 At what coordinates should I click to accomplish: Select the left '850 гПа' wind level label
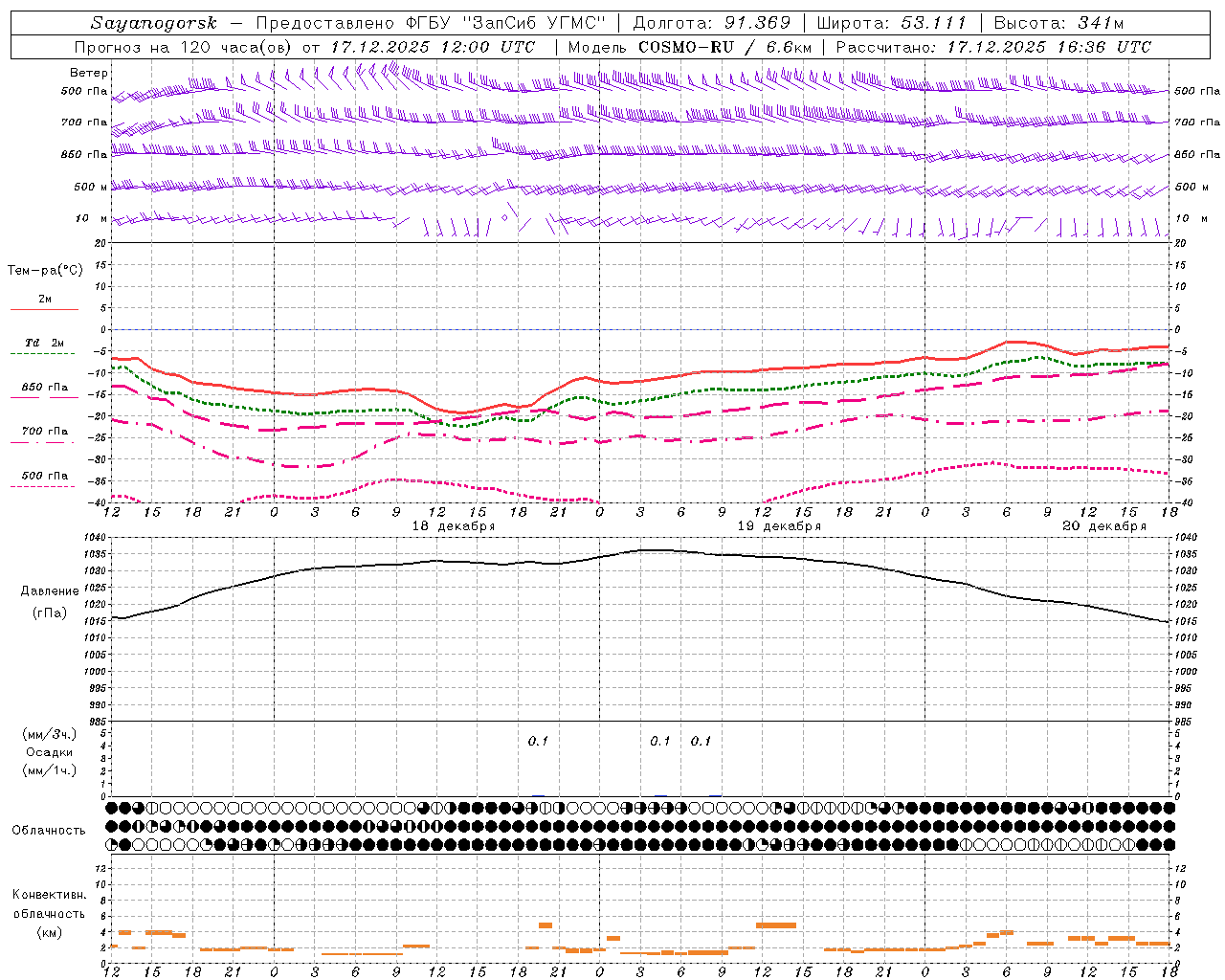coord(84,154)
